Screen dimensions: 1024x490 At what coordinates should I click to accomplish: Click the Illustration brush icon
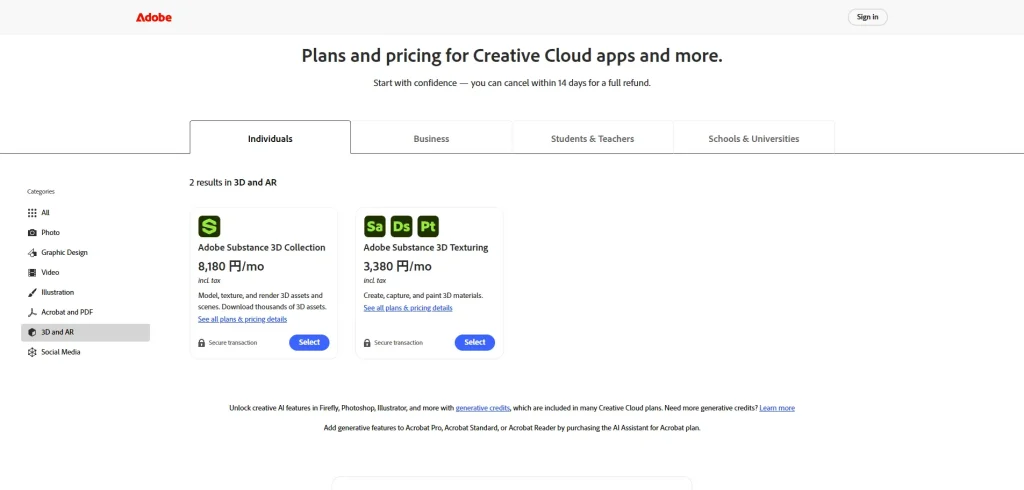coord(32,293)
